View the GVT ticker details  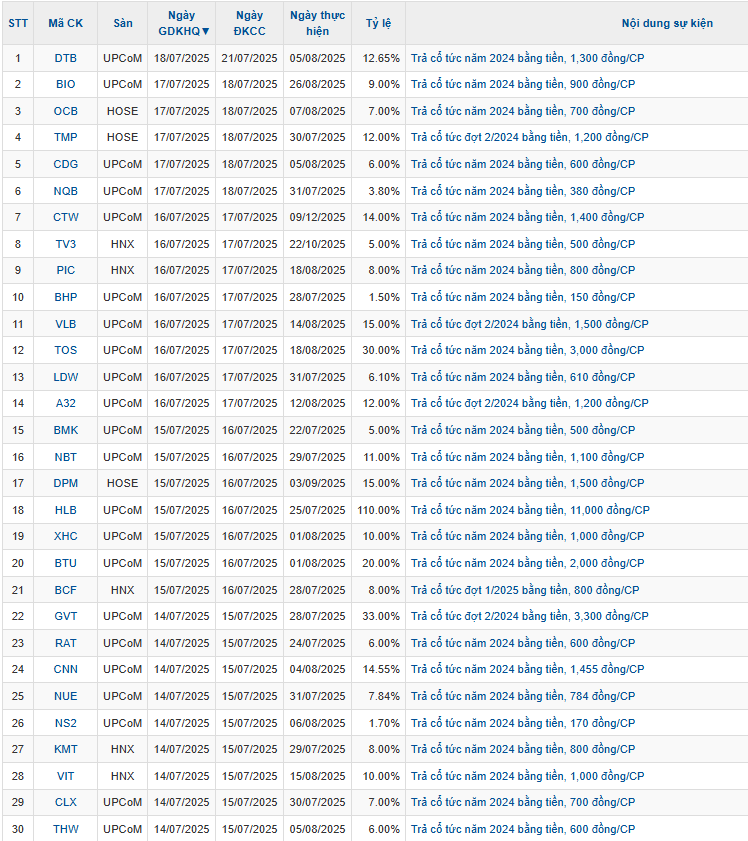(x=65, y=616)
